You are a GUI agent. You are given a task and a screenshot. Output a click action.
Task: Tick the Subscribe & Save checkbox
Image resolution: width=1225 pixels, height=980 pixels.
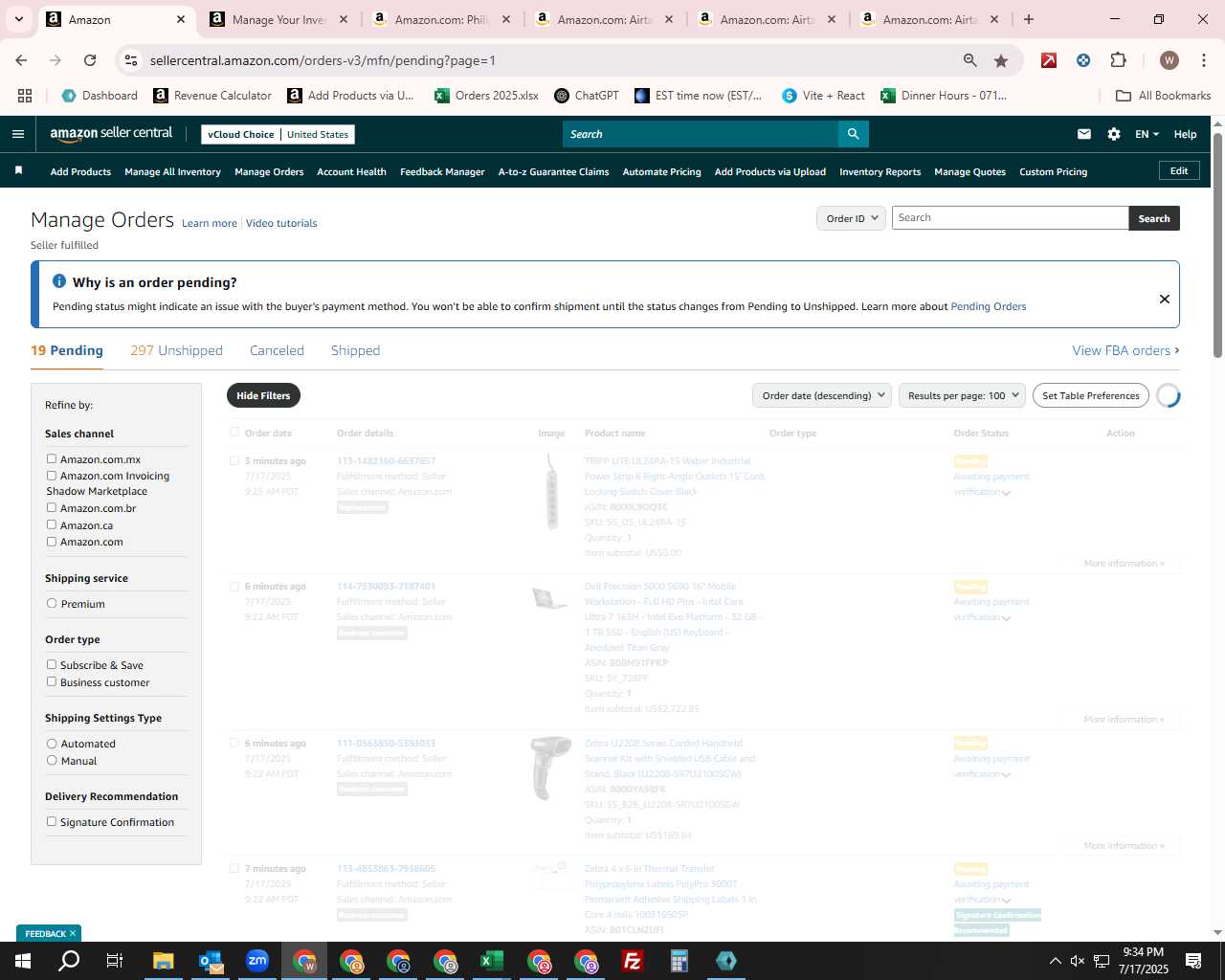point(52,664)
